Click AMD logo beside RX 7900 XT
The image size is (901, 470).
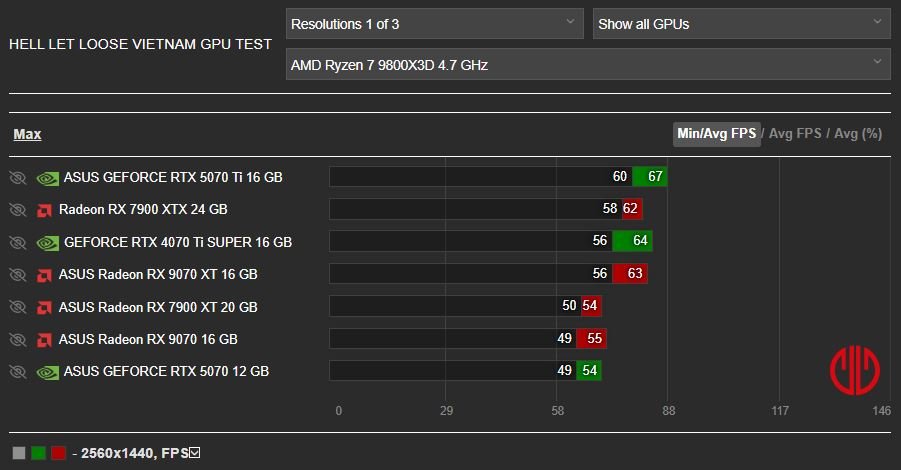point(44,309)
